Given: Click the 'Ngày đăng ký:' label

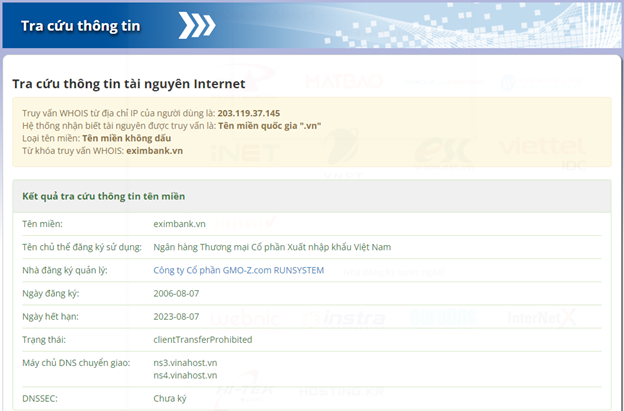Looking at the screenshot, I should pyautogui.click(x=51, y=294).
